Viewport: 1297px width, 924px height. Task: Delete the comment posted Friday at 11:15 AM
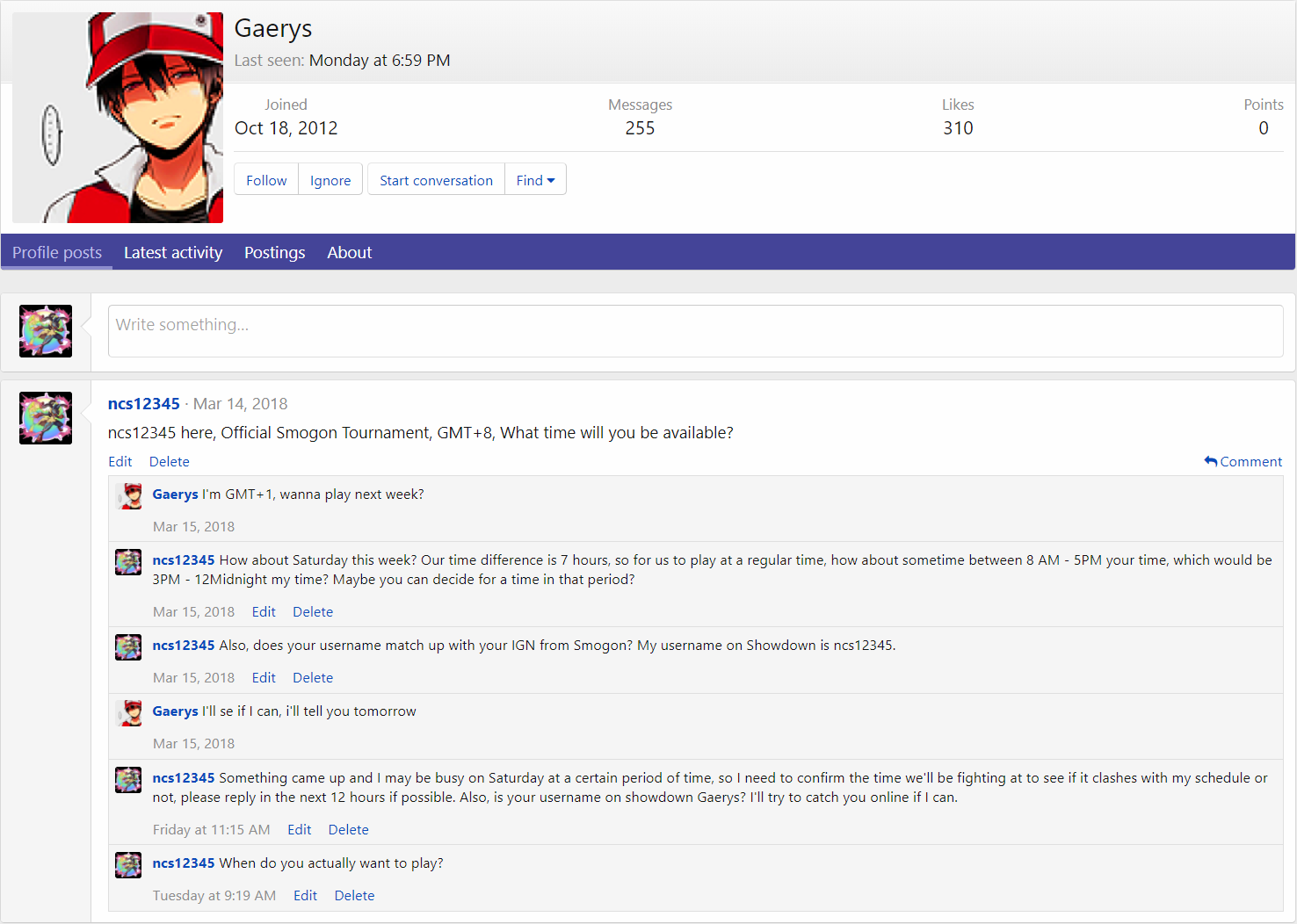pos(348,830)
